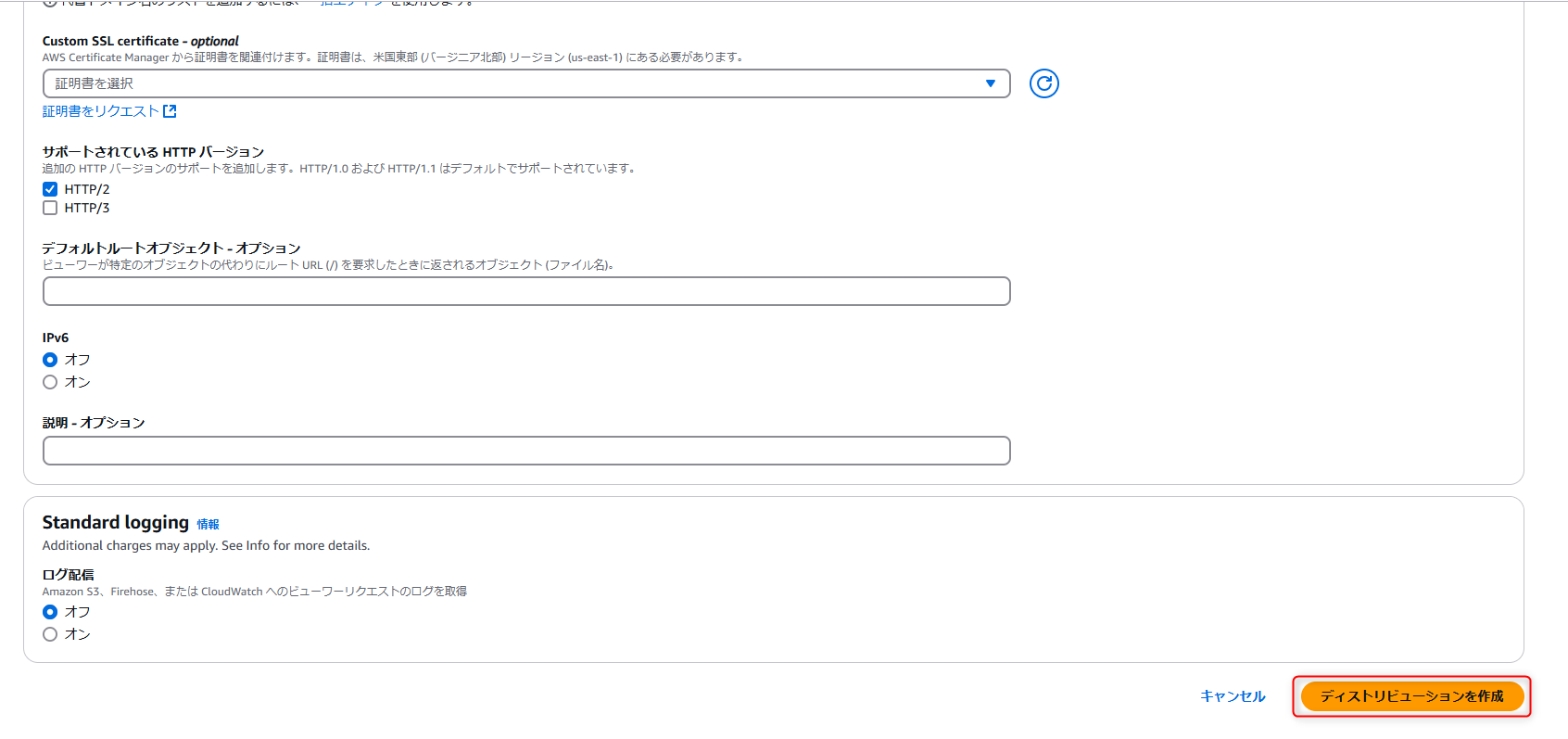Click the Standard logging section heading
1568x739 pixels.
click(x=115, y=523)
